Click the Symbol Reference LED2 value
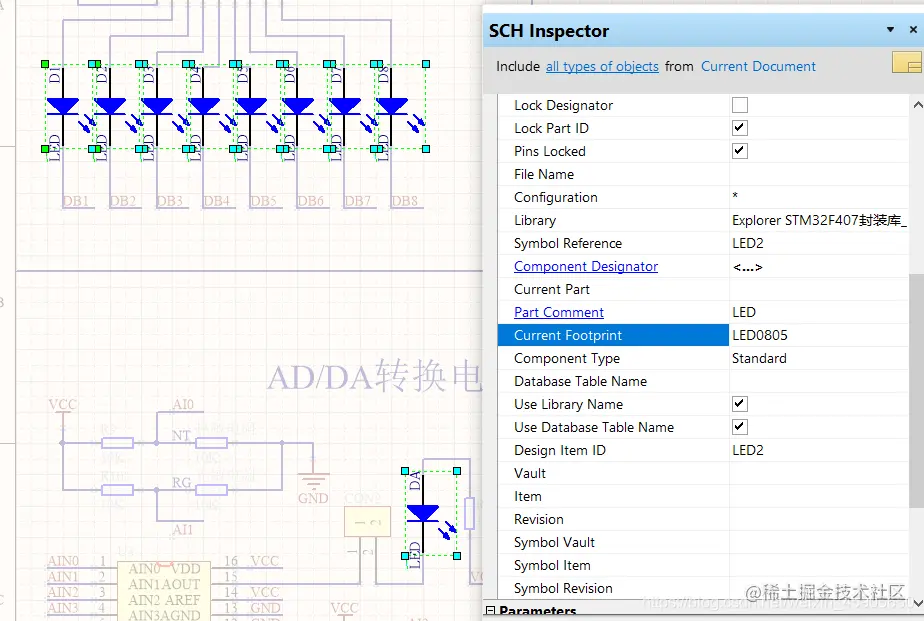924x621 pixels. click(x=748, y=243)
